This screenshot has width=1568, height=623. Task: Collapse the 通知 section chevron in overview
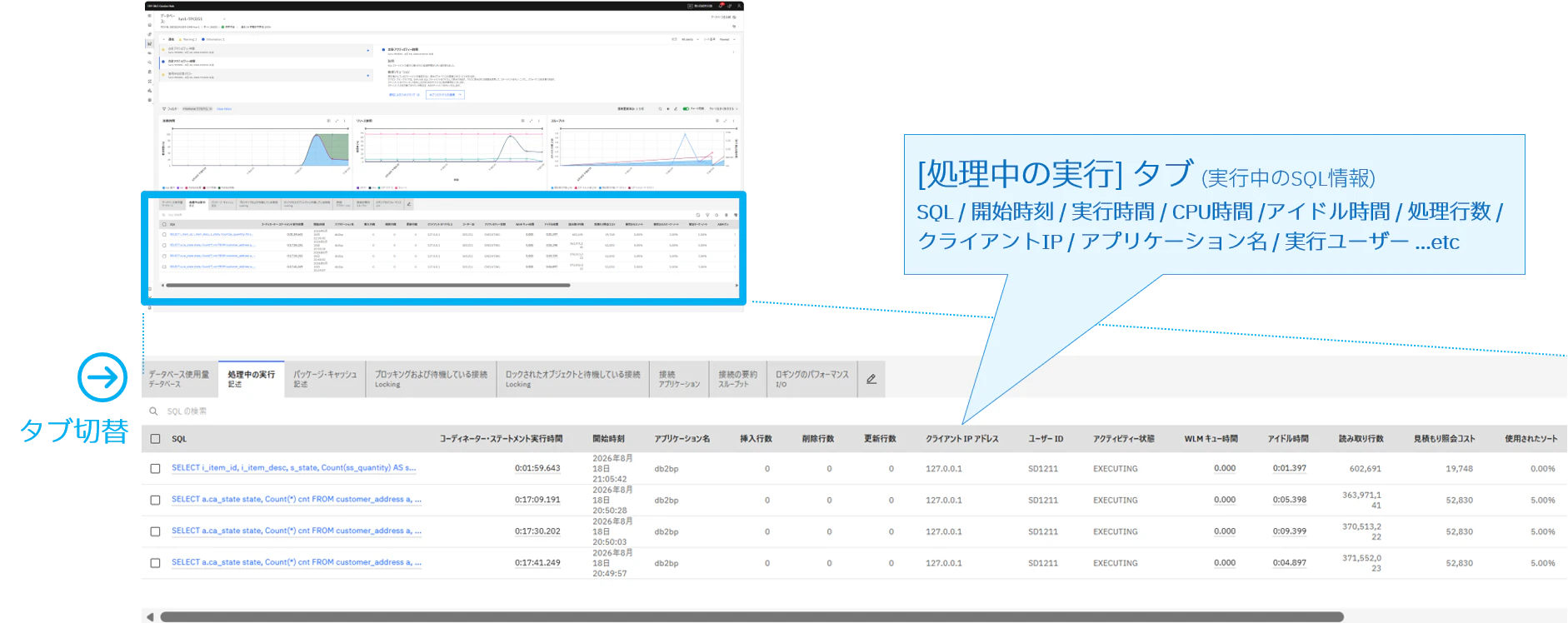tap(164, 39)
